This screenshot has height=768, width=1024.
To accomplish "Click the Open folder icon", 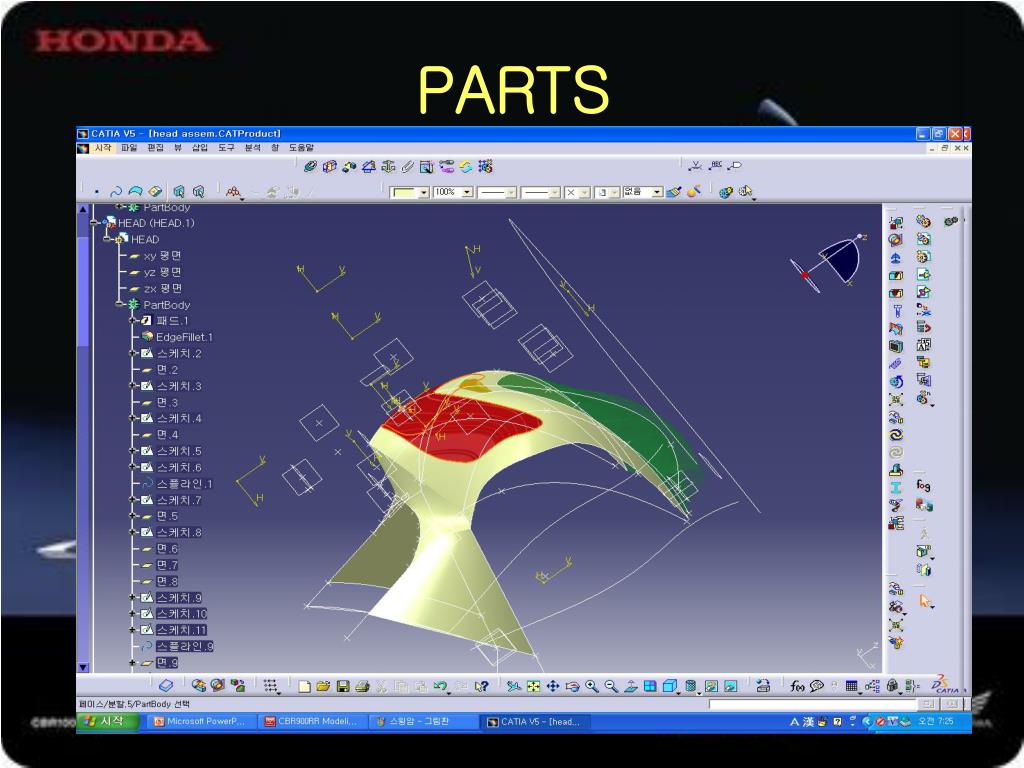I will click(x=323, y=686).
